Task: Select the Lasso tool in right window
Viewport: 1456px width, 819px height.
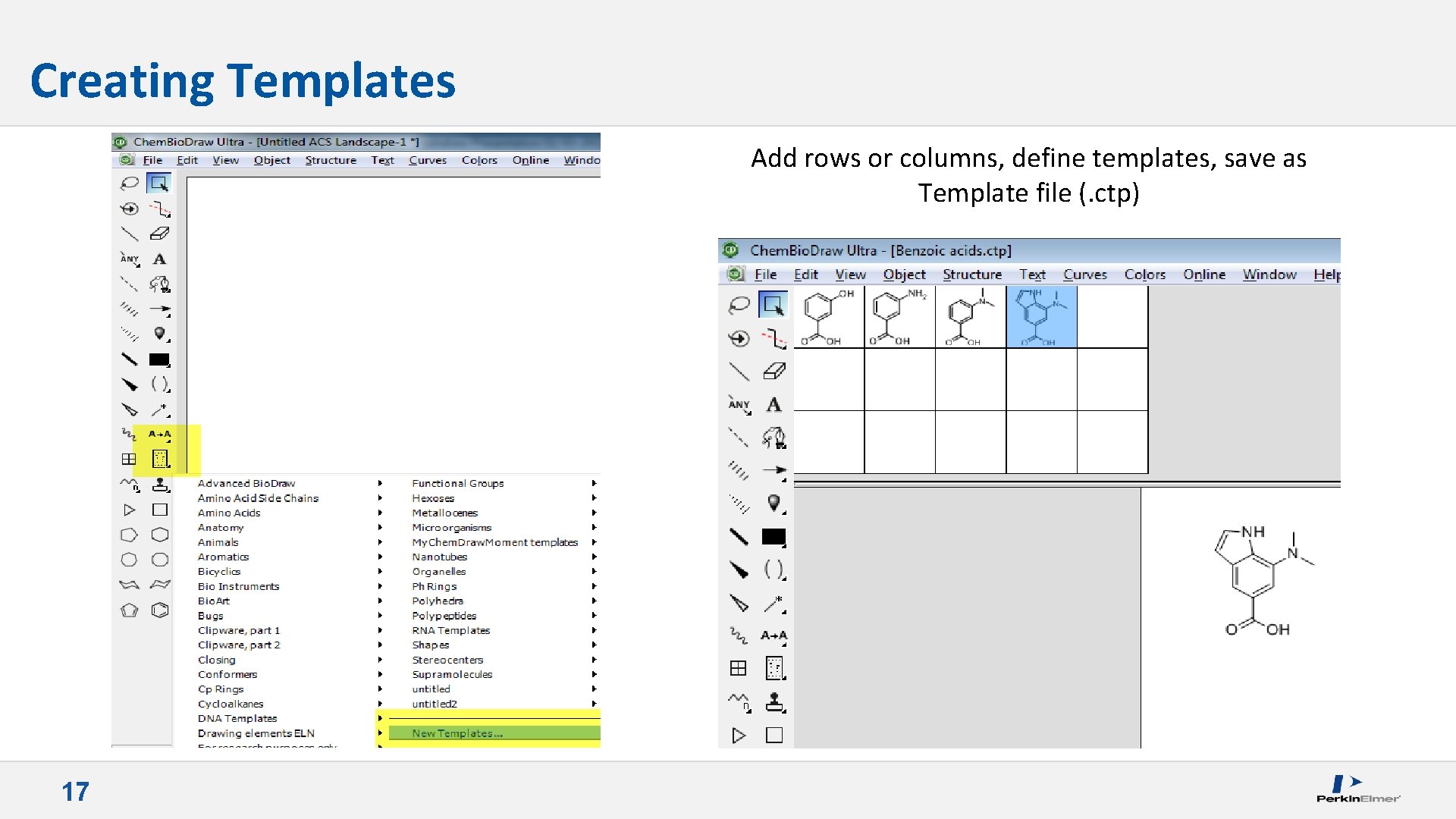Action: pos(739,305)
